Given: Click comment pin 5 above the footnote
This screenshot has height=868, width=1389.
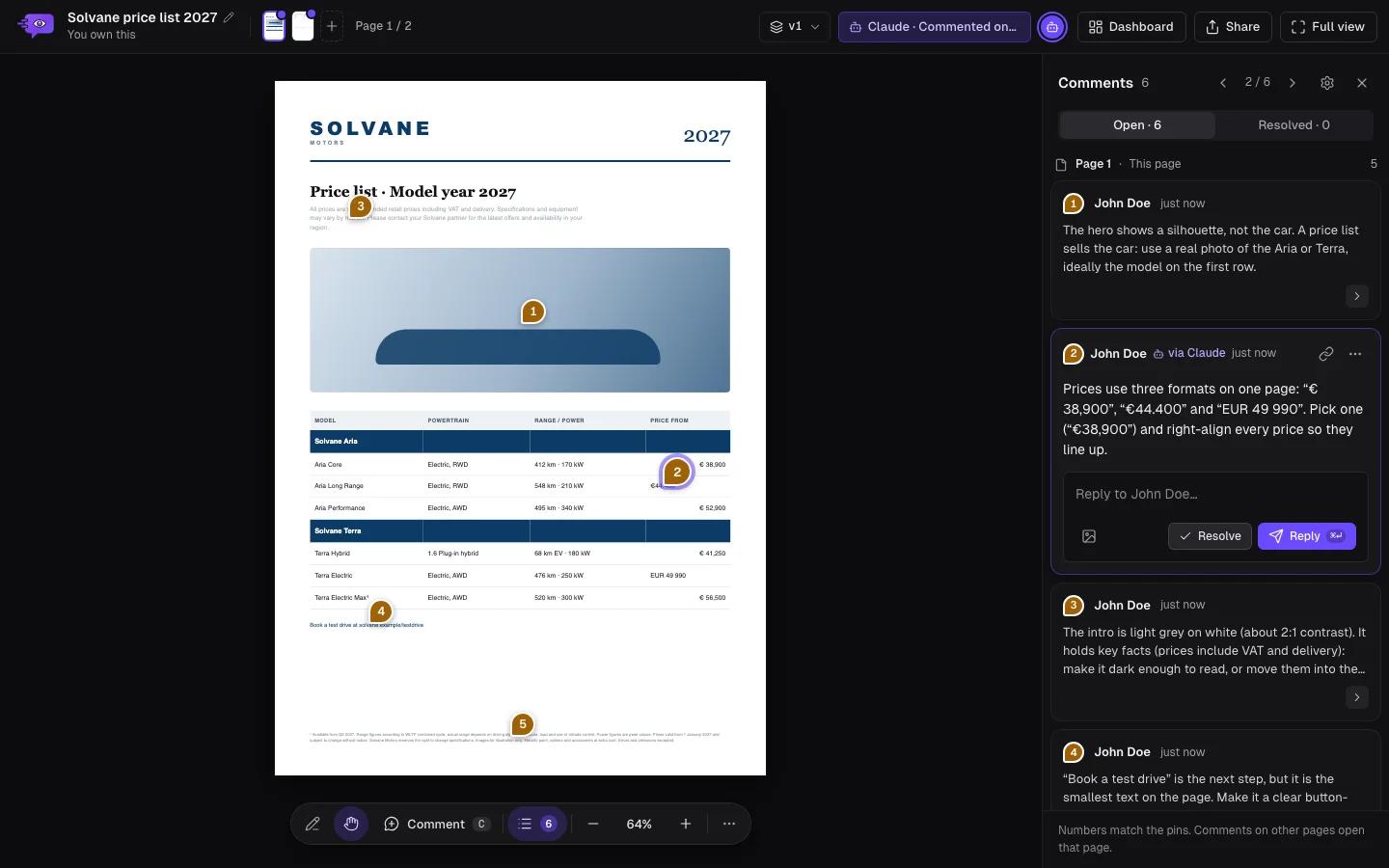Looking at the screenshot, I should coord(522,724).
